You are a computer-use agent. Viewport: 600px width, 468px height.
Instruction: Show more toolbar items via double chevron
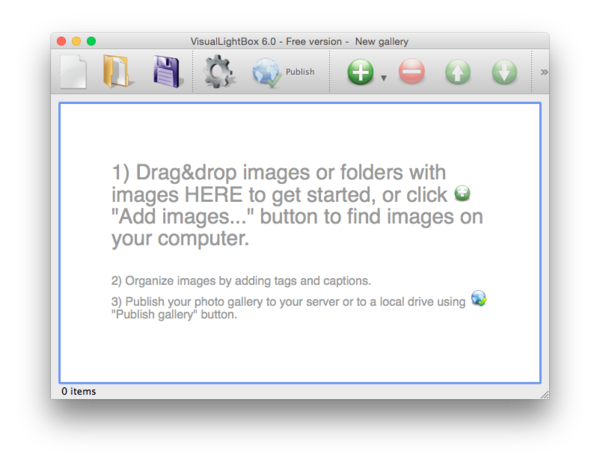pyautogui.click(x=544, y=72)
